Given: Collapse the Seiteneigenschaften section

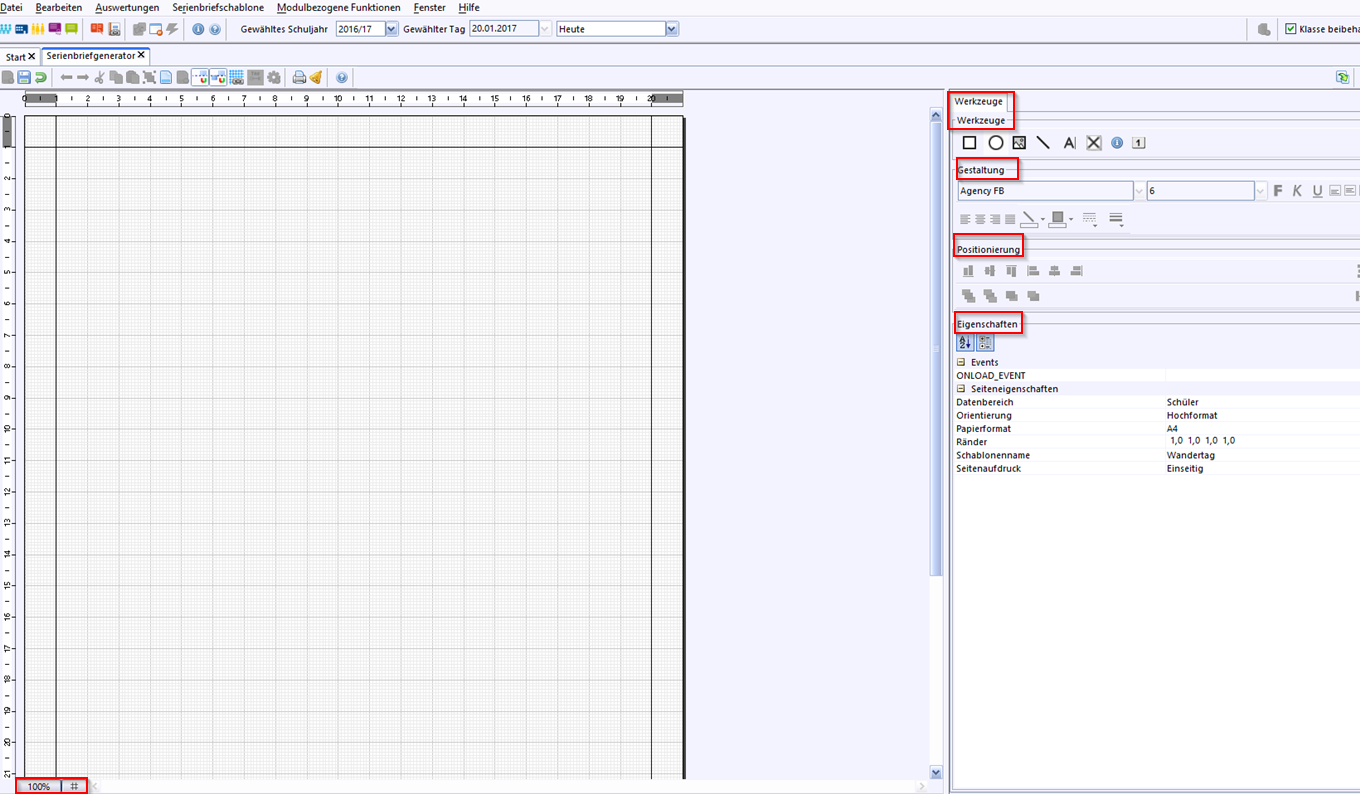Looking at the screenshot, I should pos(961,389).
